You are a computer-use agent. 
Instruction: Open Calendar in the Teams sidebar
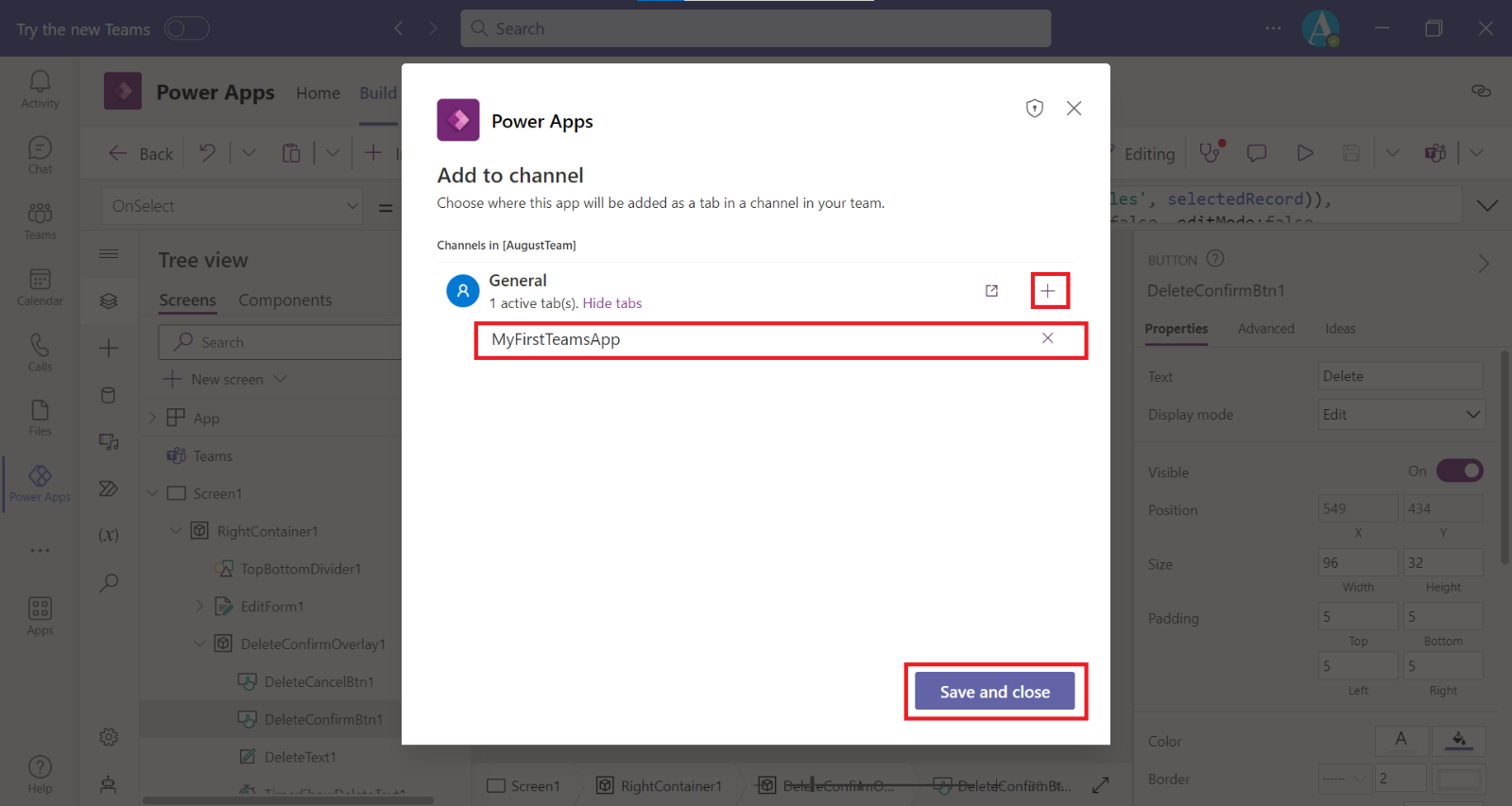[40, 286]
